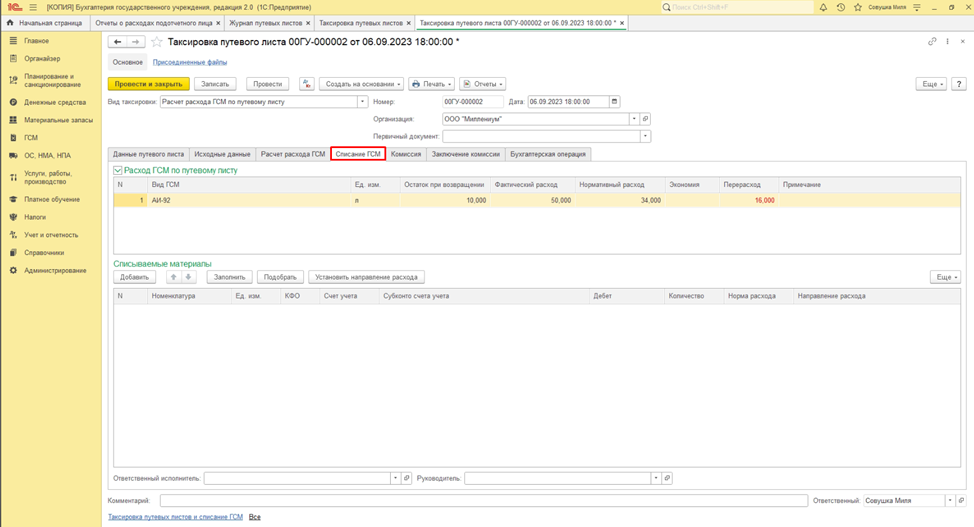
Task: Open service settings icon next to user name
Action: click(917, 7)
